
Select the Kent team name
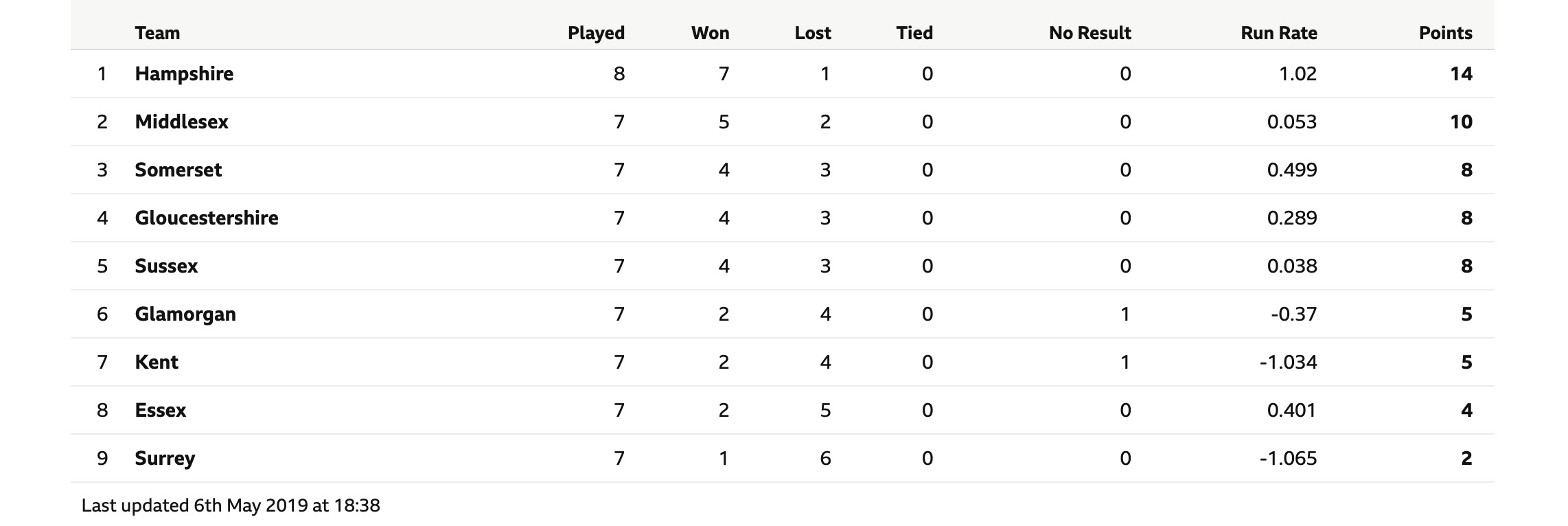point(157,362)
